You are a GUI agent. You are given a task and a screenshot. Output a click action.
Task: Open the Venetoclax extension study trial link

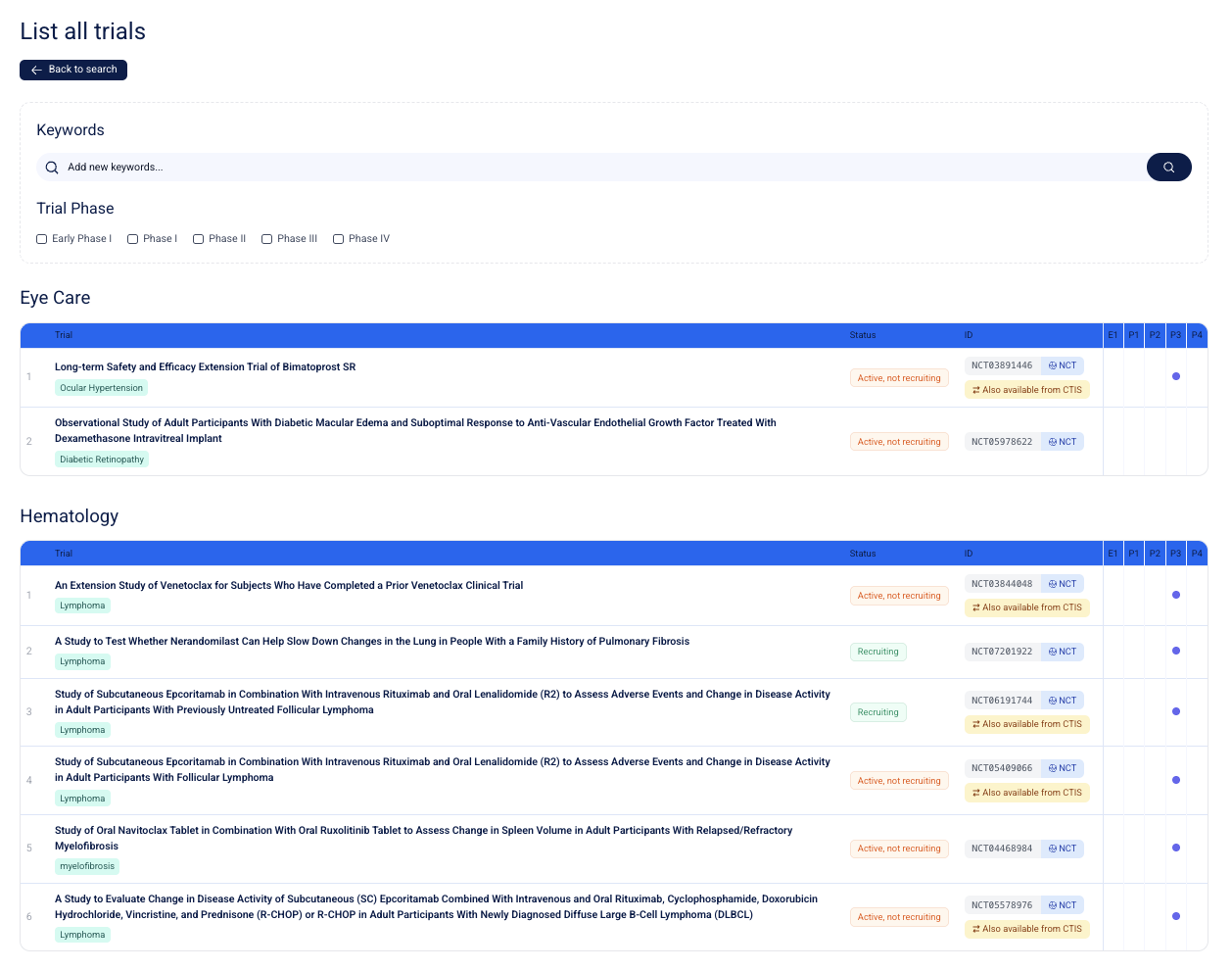[x=289, y=585]
